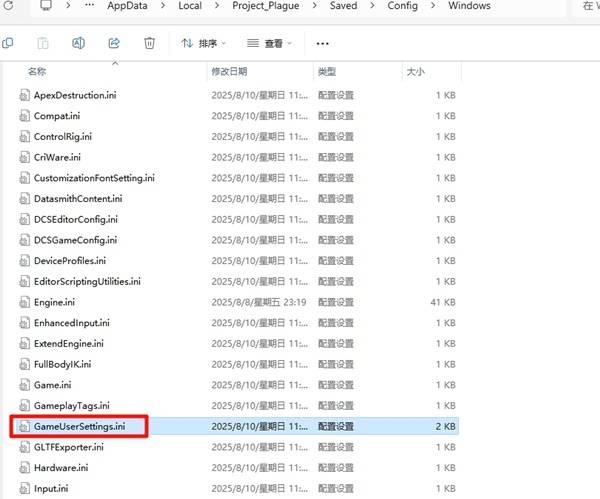The width and height of the screenshot is (600, 499).
Task: Open the Sort (排序) dropdown
Action: [204, 43]
